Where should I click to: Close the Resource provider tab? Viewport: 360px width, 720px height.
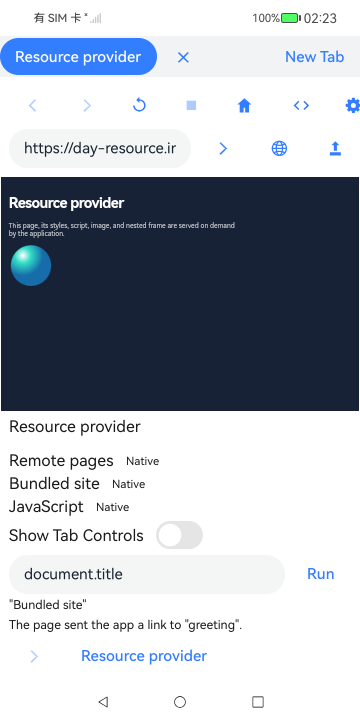pyautogui.click(x=183, y=57)
